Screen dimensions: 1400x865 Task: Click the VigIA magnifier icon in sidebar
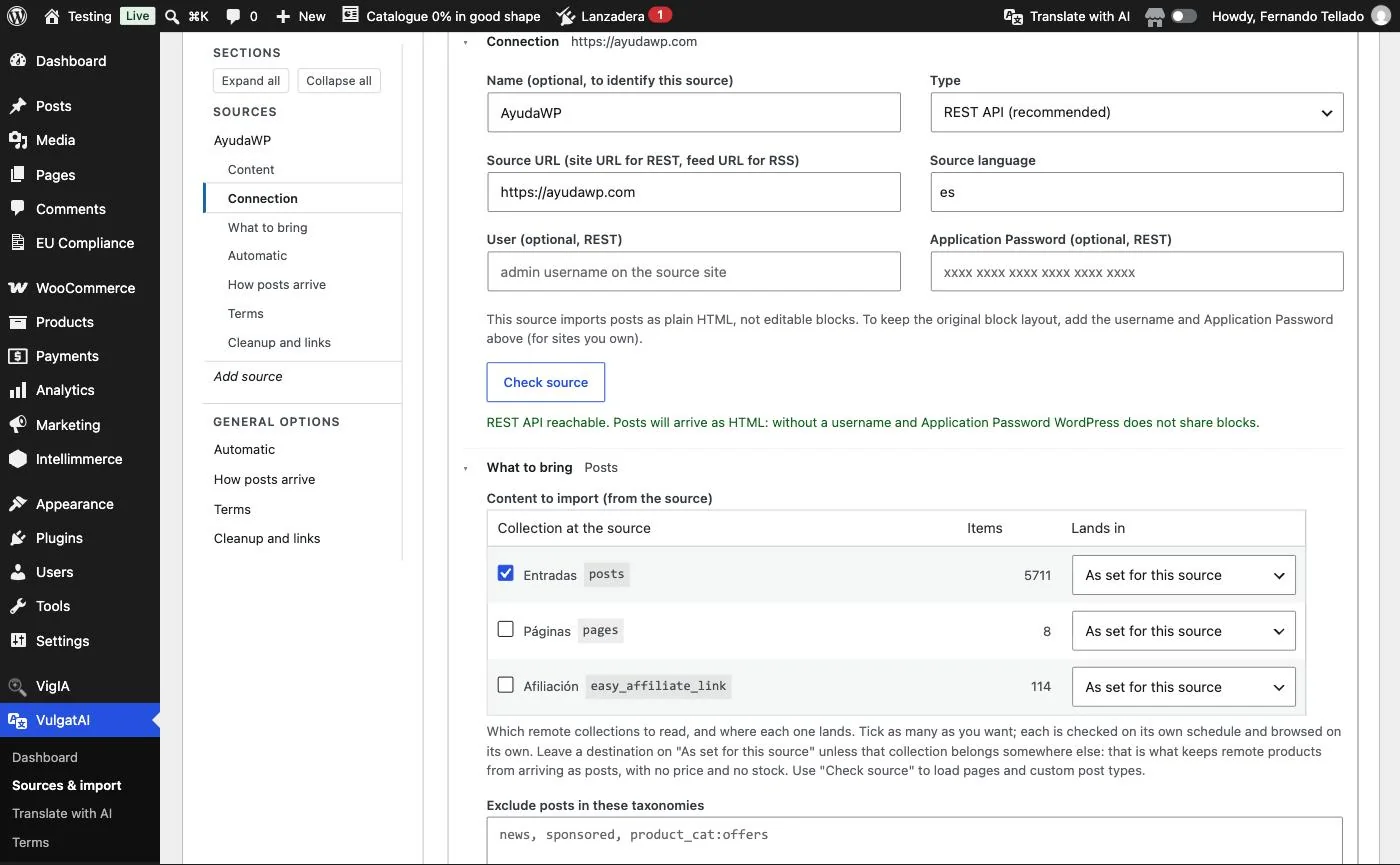click(18, 686)
